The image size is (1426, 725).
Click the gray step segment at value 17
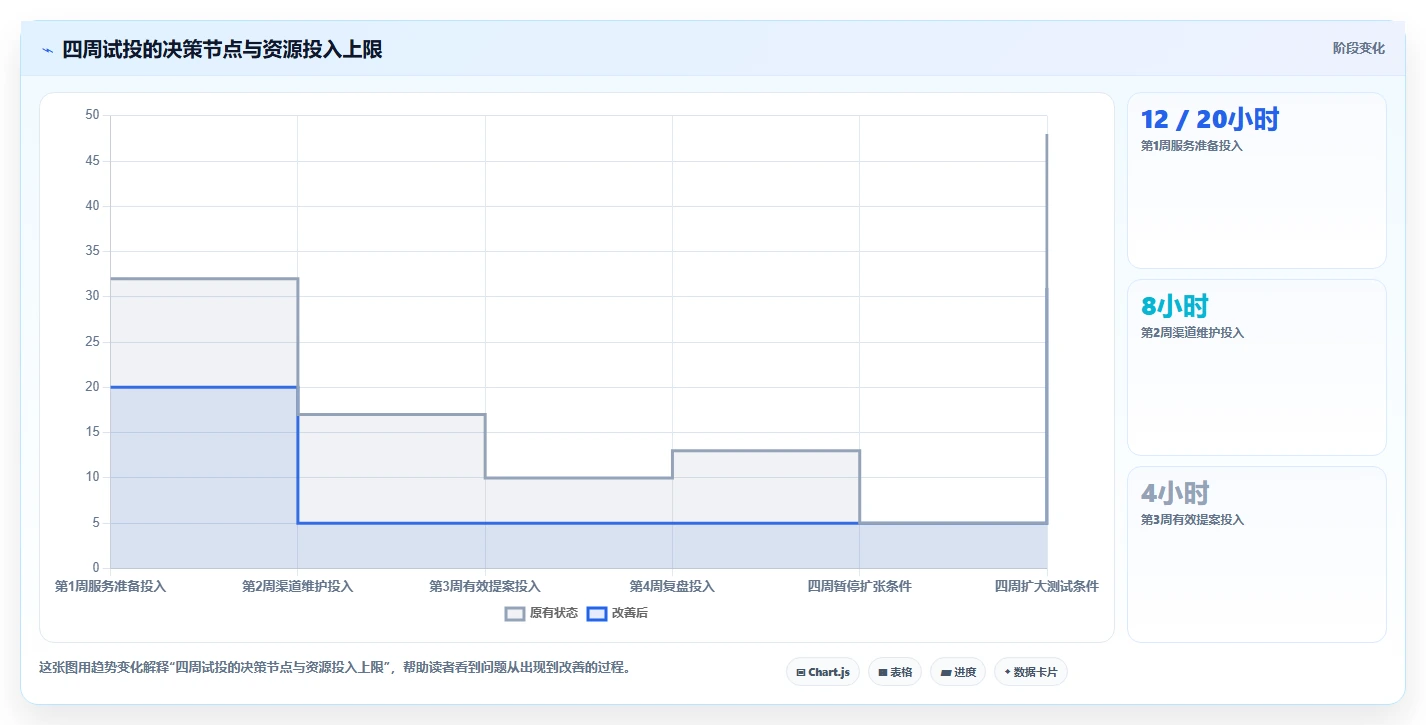point(391,414)
